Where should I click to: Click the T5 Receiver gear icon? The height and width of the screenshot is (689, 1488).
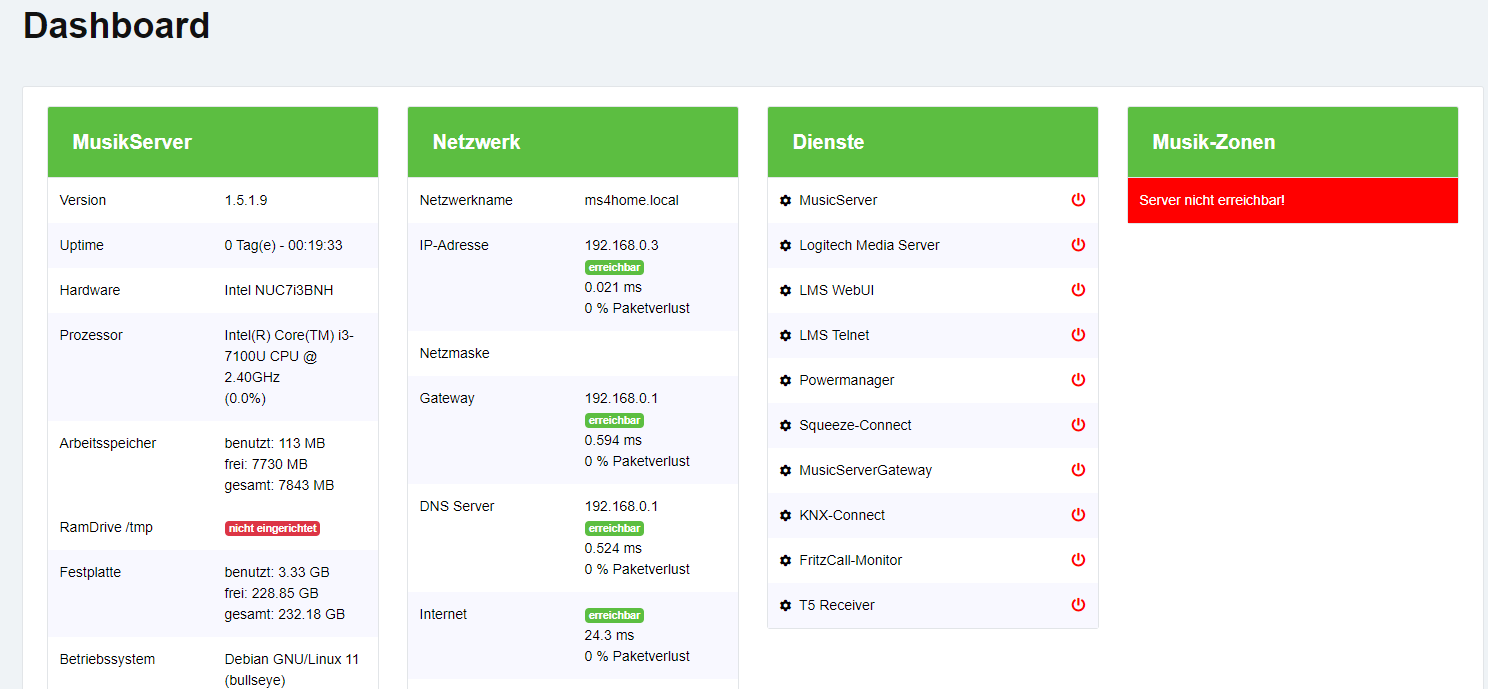coord(785,605)
